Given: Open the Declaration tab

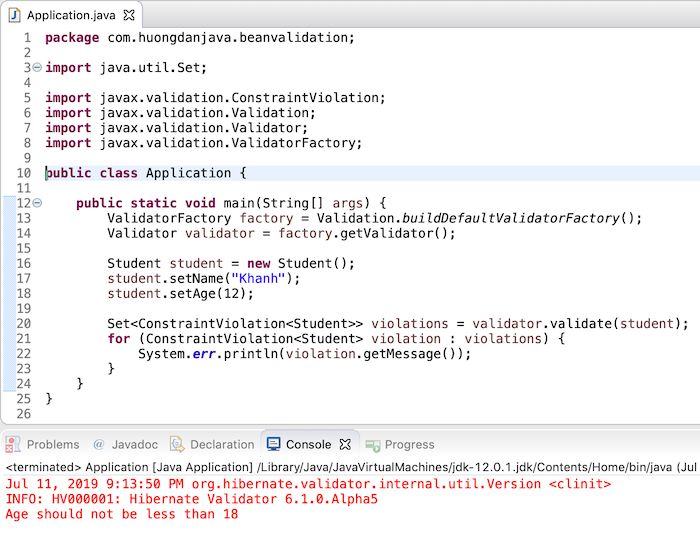Looking at the screenshot, I should click(x=212, y=444).
